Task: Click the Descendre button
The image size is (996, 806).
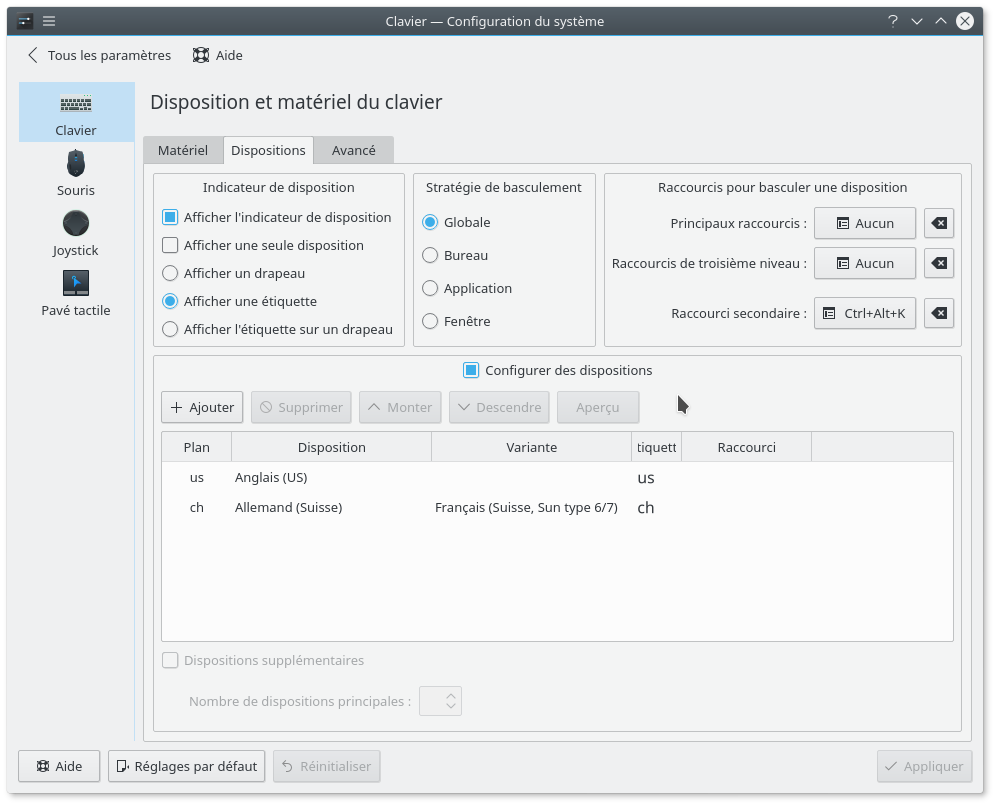Action: [499, 407]
